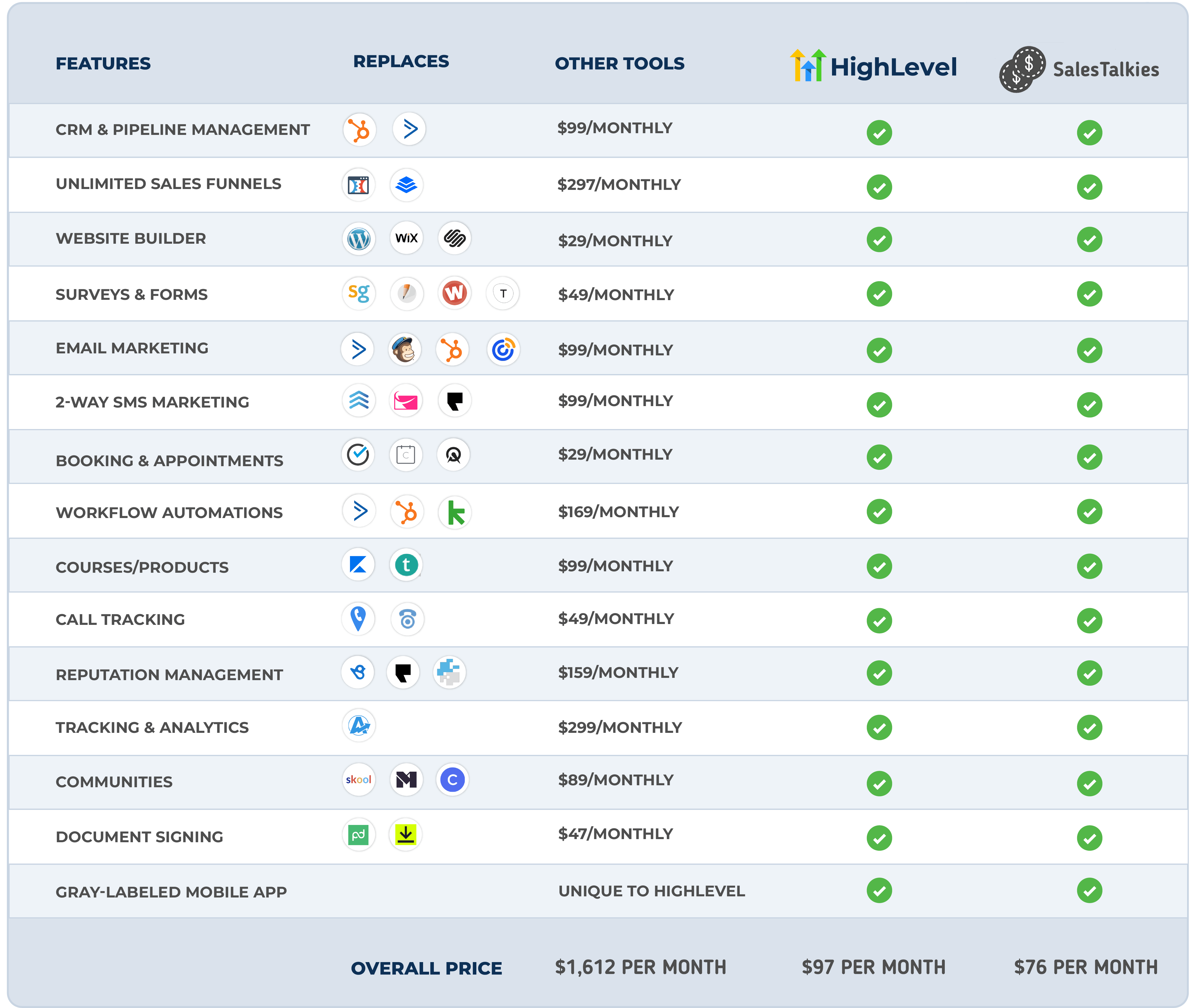Click the '$1,612 PER MONTH' total
The height and width of the screenshot is (1008, 1197).
pyautogui.click(x=640, y=967)
